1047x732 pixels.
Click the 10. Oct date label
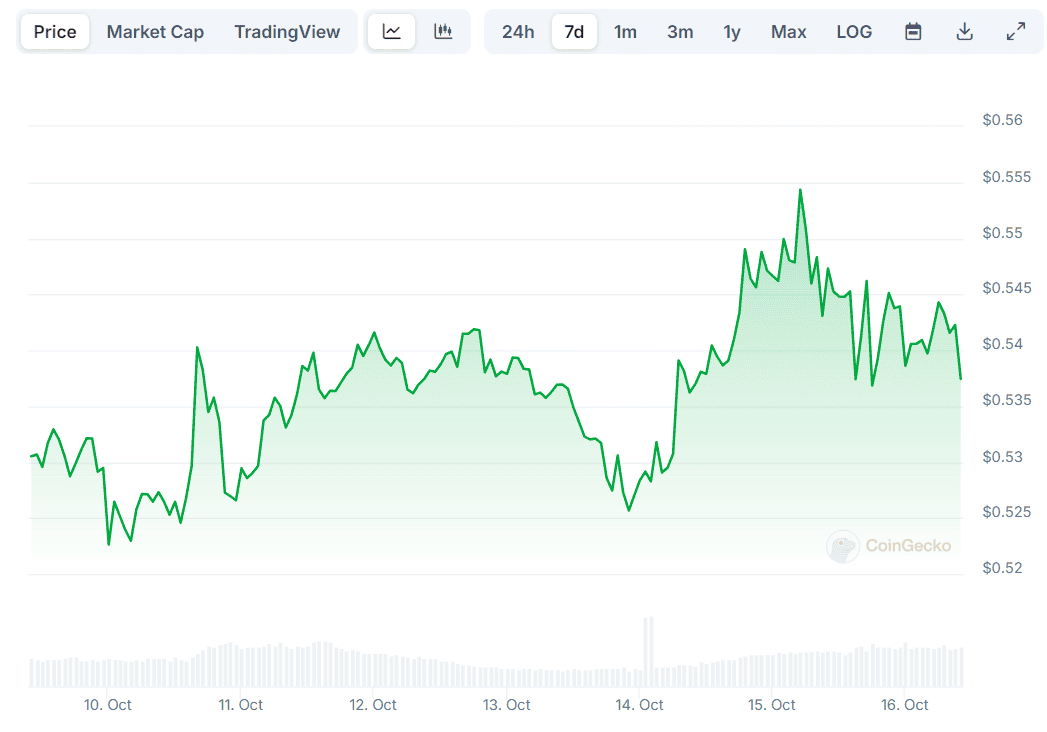[x=108, y=705]
